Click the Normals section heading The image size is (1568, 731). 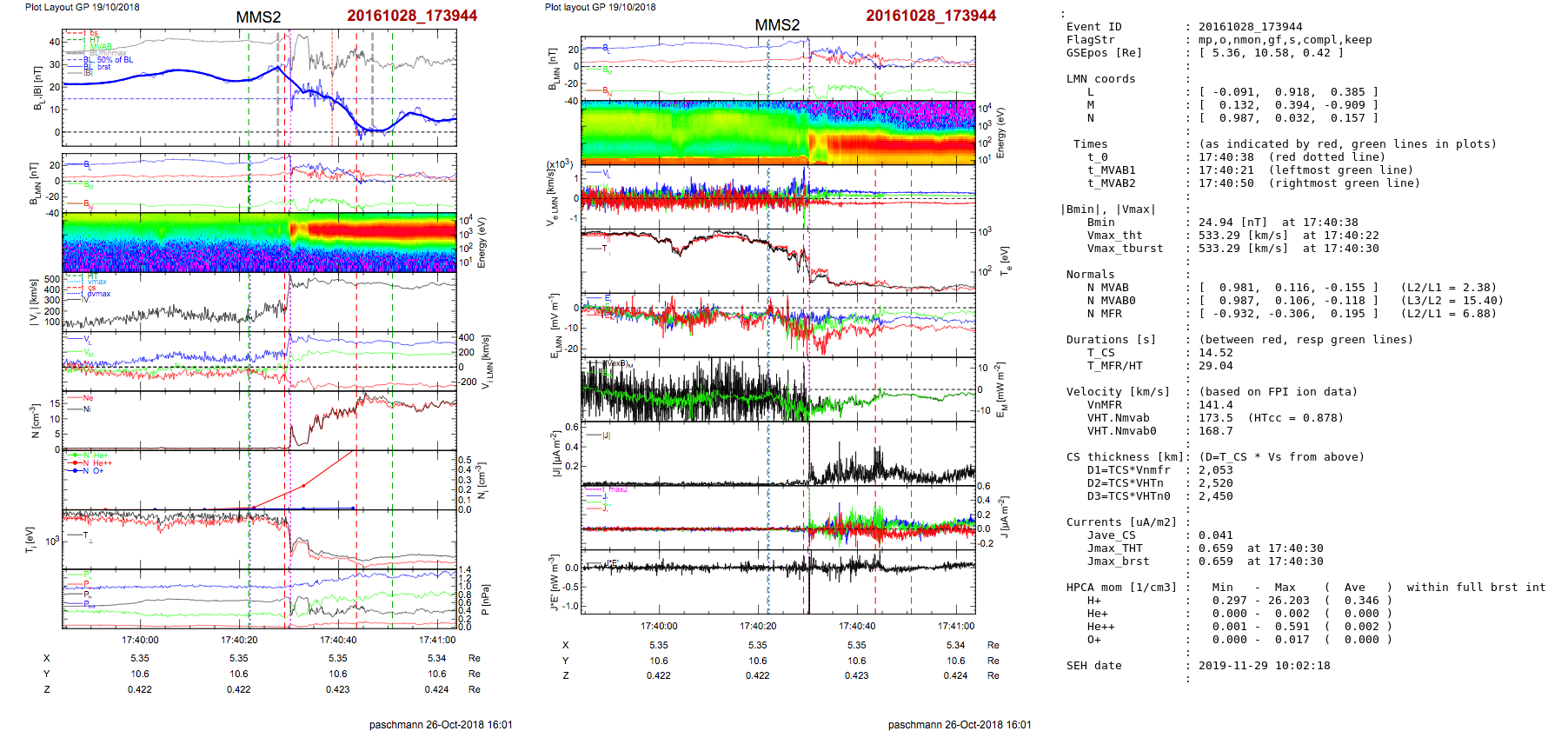[1090, 275]
